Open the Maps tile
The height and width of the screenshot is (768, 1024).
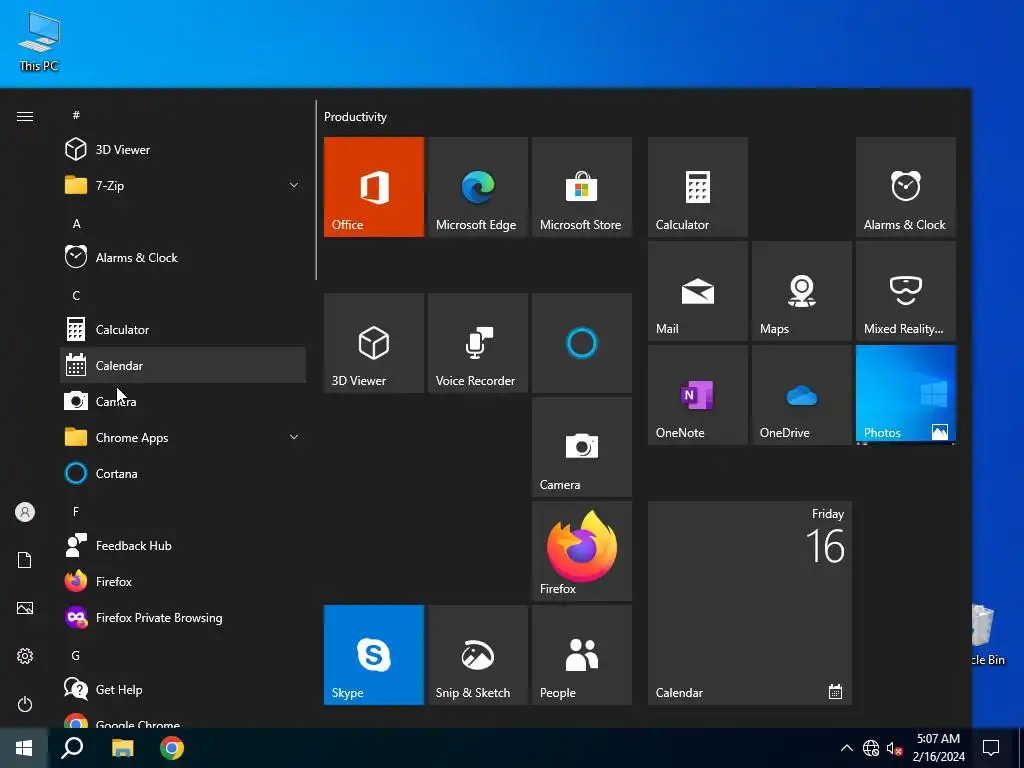click(x=801, y=291)
